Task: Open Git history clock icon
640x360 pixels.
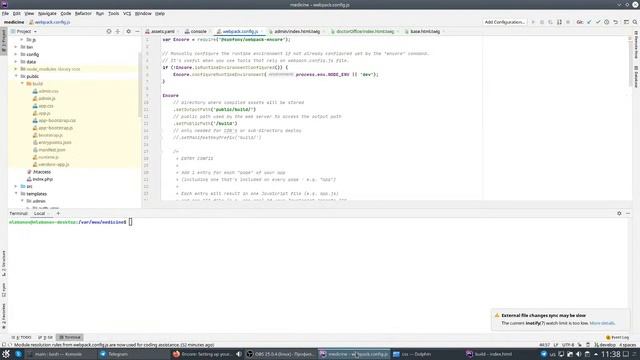Action: (607, 22)
